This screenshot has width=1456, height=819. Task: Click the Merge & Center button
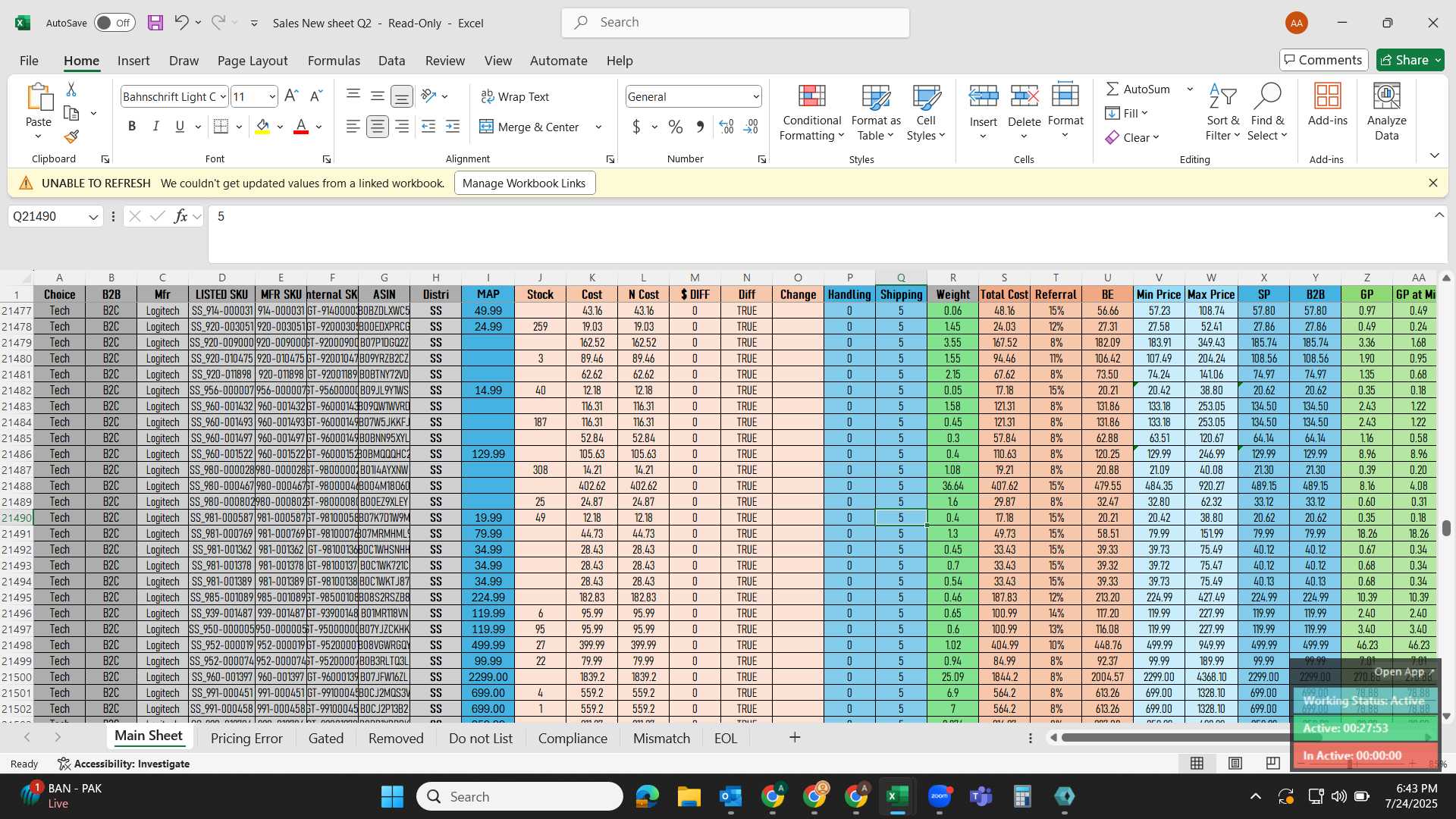[x=530, y=127]
